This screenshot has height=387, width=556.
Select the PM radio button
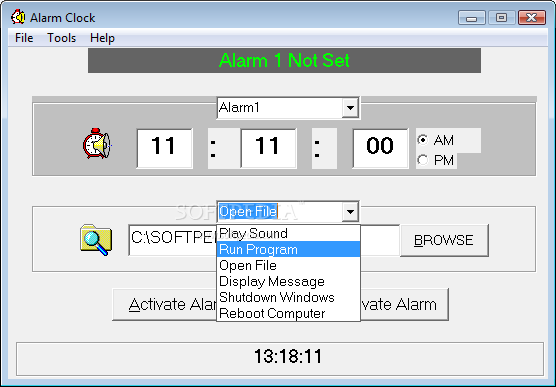click(x=423, y=160)
